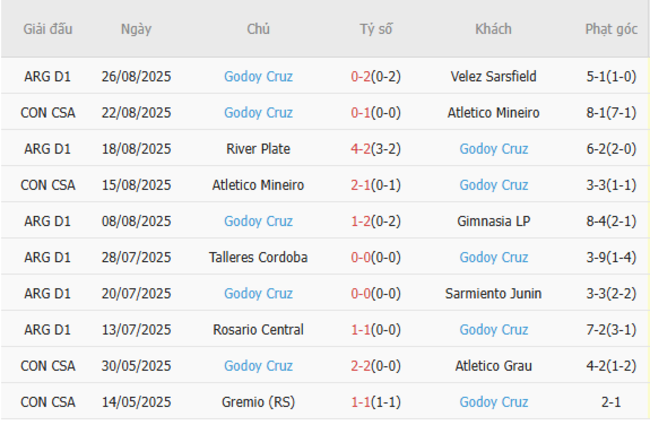Click the Velez Sarsfield team name

pos(493,76)
